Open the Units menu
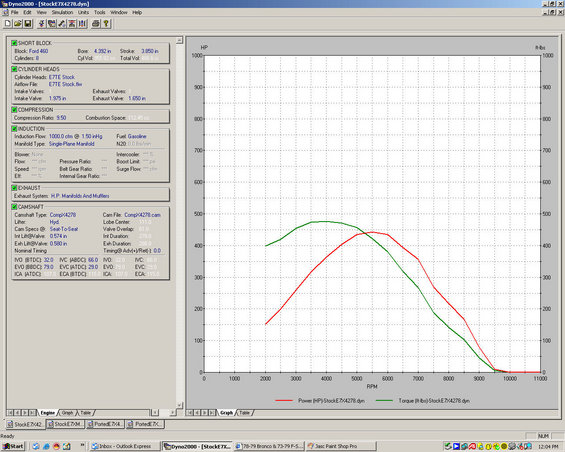 (83, 12)
